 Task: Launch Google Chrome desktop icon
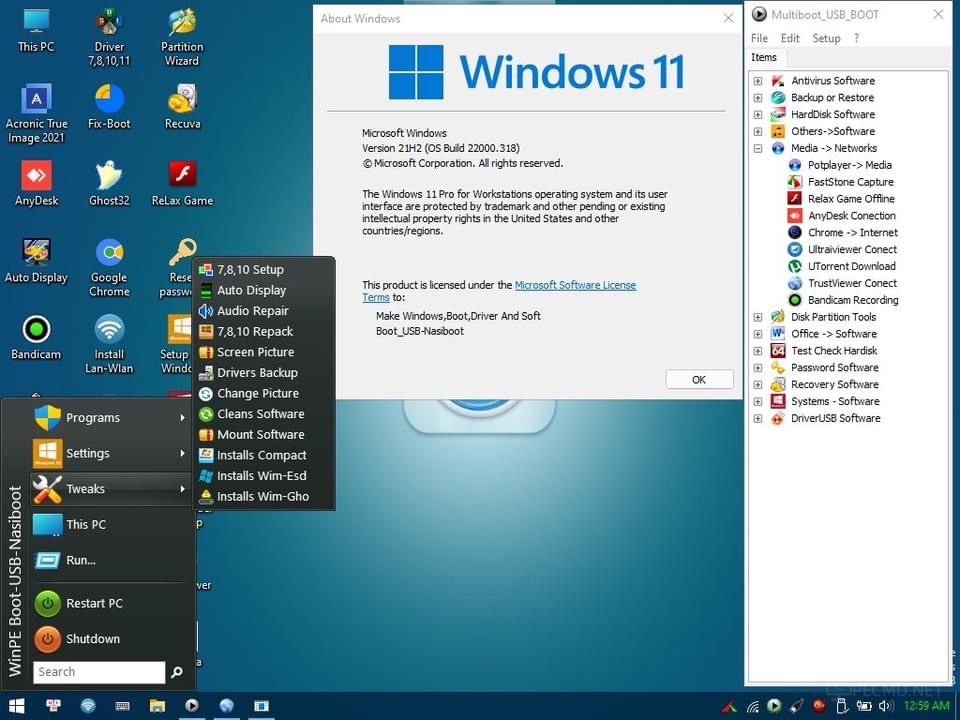click(109, 268)
